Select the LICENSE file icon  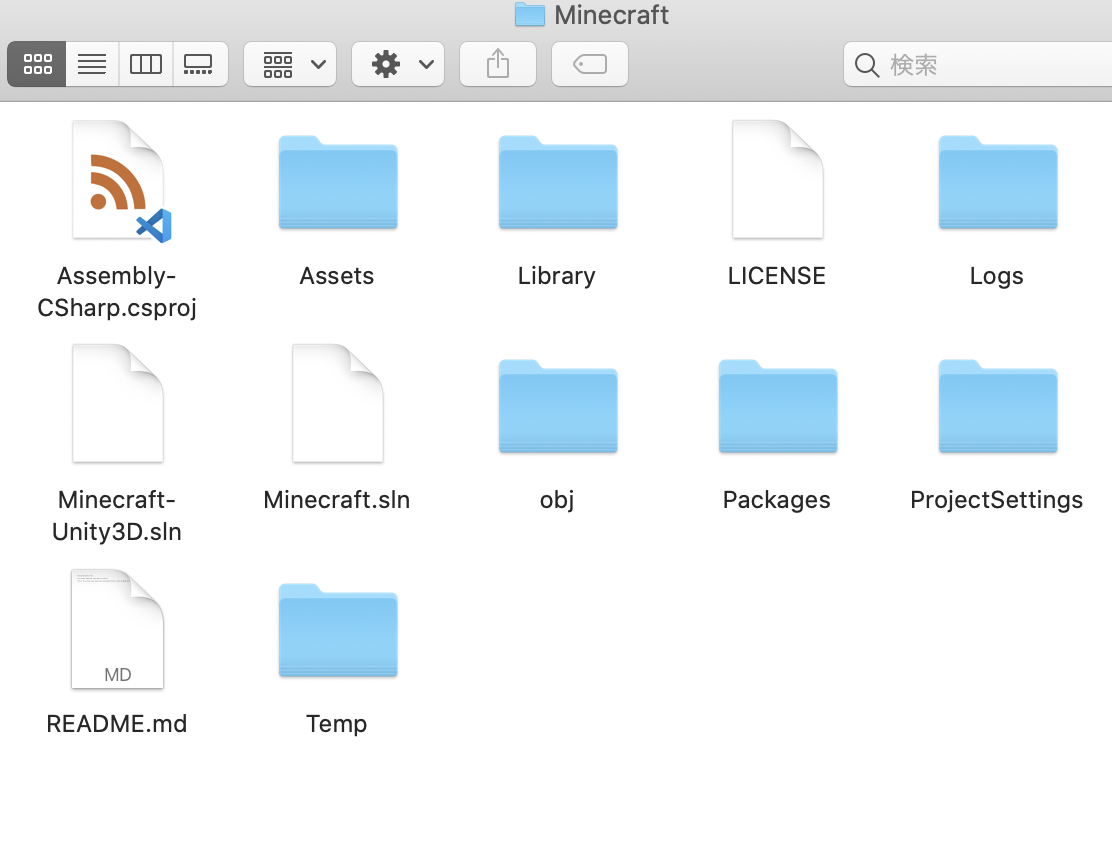(x=778, y=179)
